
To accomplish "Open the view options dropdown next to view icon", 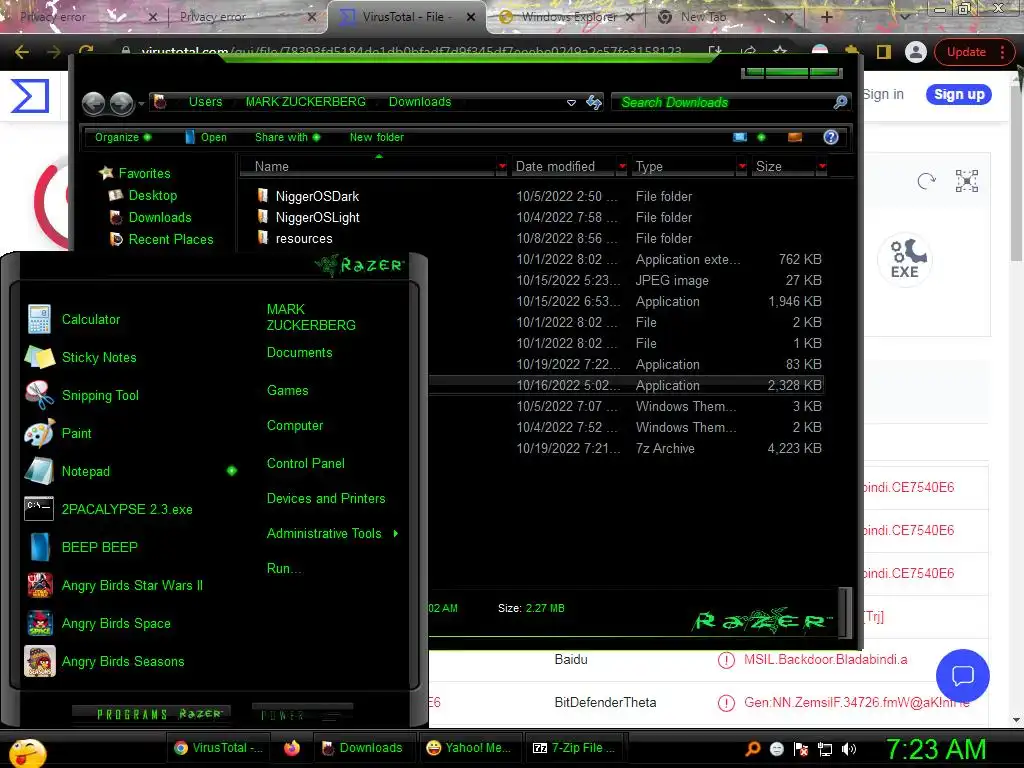I will (761, 136).
